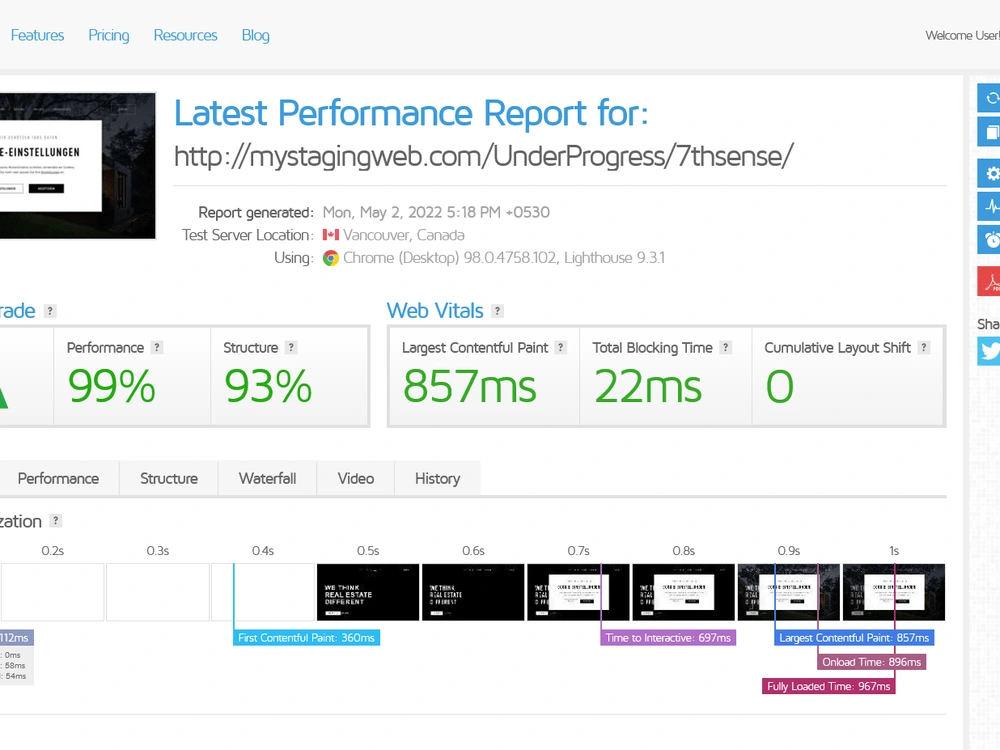Click the 93% structure score

268,386
